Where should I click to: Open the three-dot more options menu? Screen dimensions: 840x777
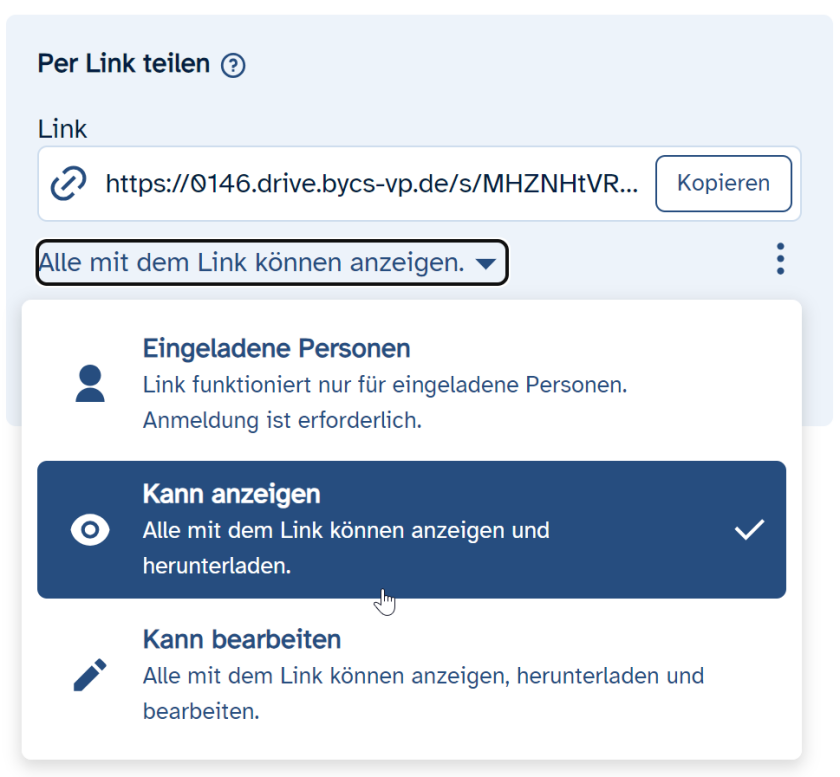[x=780, y=260]
